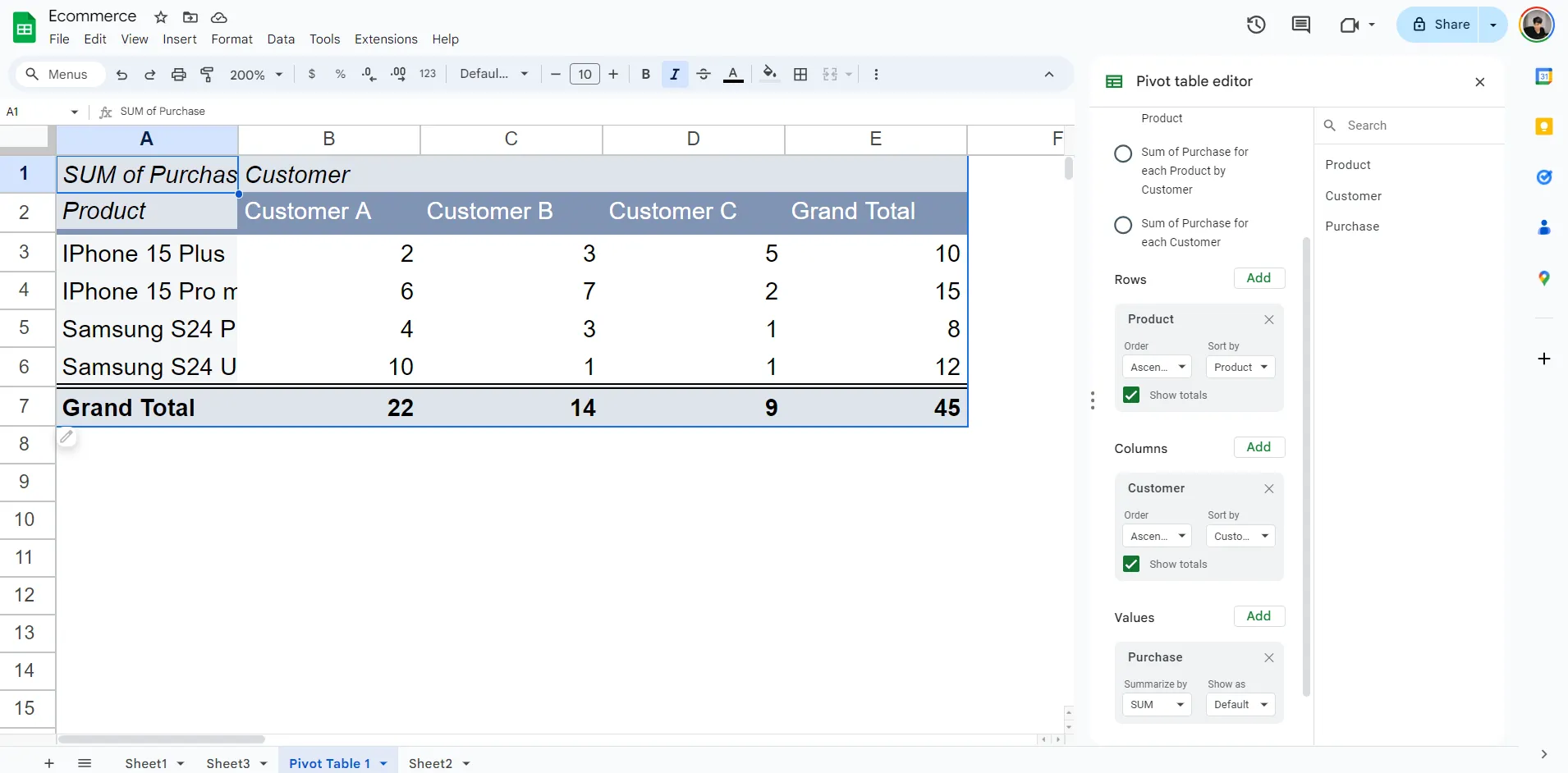Open Show as Default dropdown
This screenshot has height=773, width=1568.
[1240, 704]
